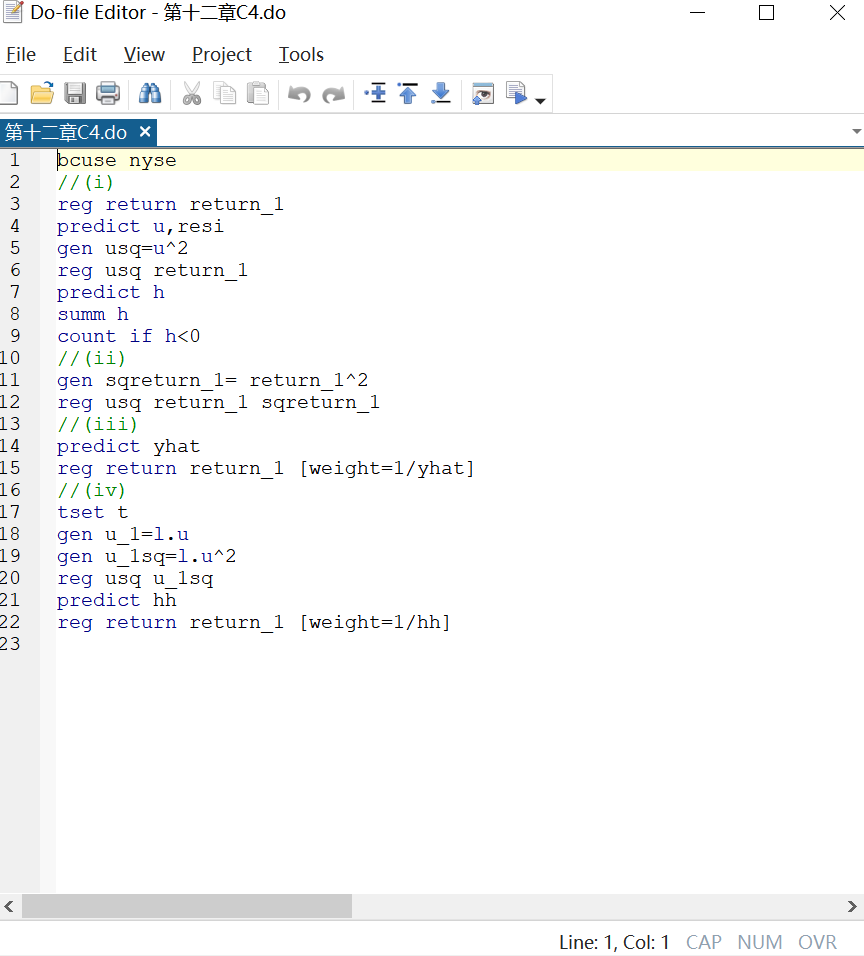Viewport: 864px width, 956px height.
Task: Click the New do-file icon
Action: coord(8,94)
